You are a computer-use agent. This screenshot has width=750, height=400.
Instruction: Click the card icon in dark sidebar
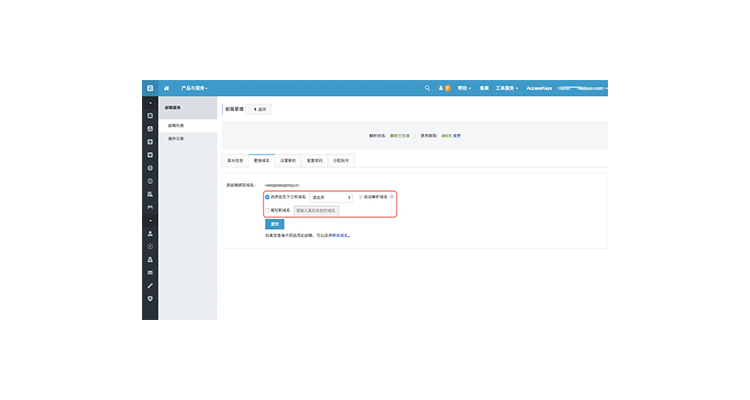(x=150, y=273)
